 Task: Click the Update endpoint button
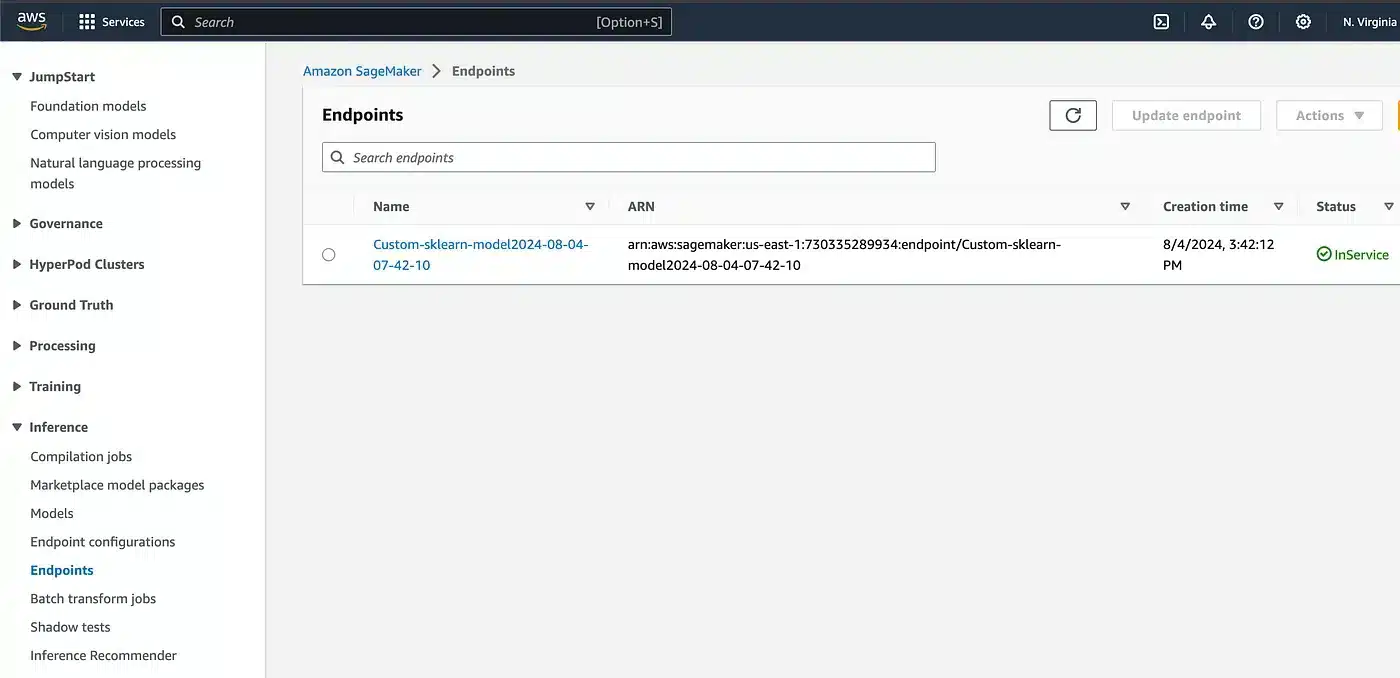click(1186, 115)
